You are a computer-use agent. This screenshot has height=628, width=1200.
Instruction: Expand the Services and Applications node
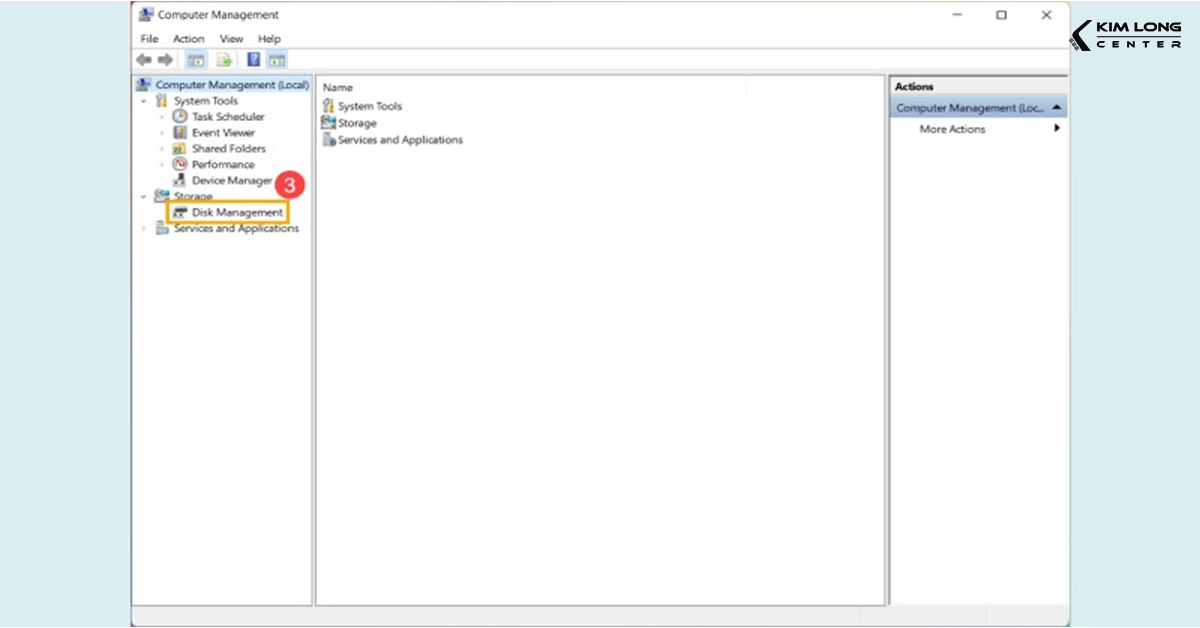(144, 229)
